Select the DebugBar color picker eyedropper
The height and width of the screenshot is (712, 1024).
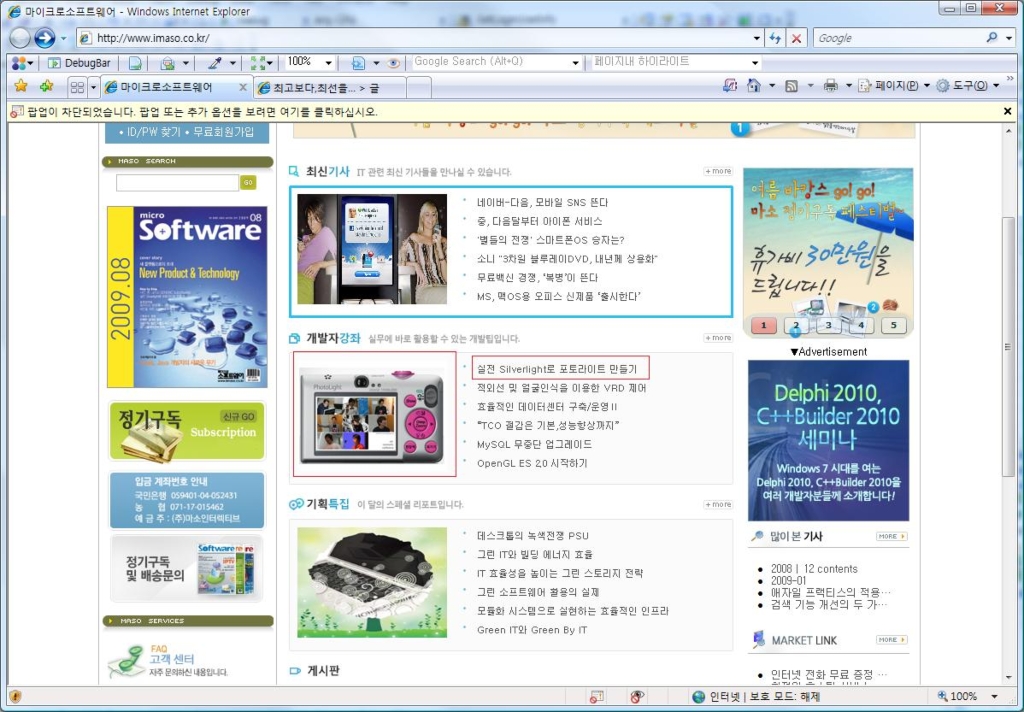point(215,63)
